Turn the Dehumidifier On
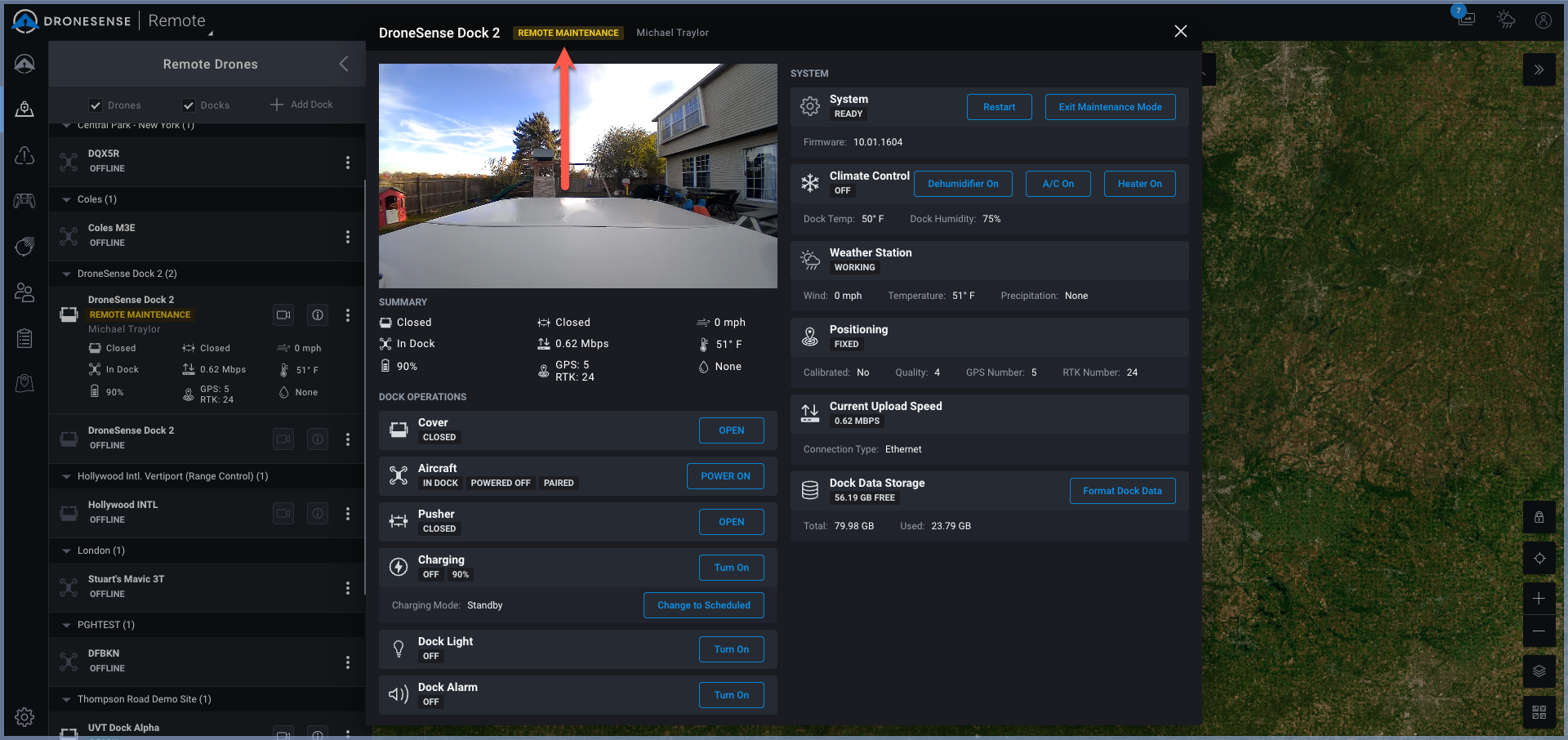 click(x=963, y=184)
